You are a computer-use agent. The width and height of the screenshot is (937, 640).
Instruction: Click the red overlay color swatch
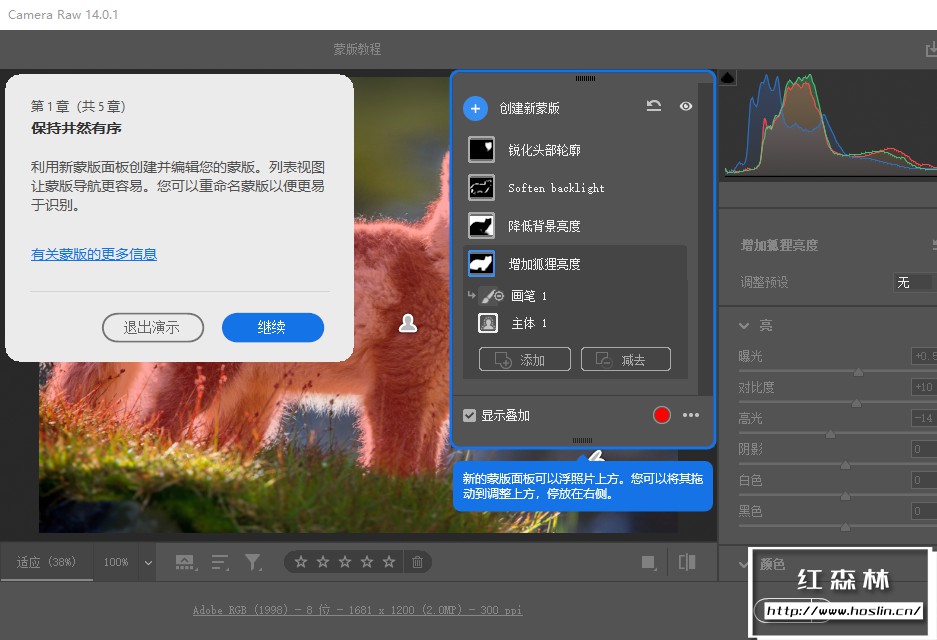(x=662, y=415)
